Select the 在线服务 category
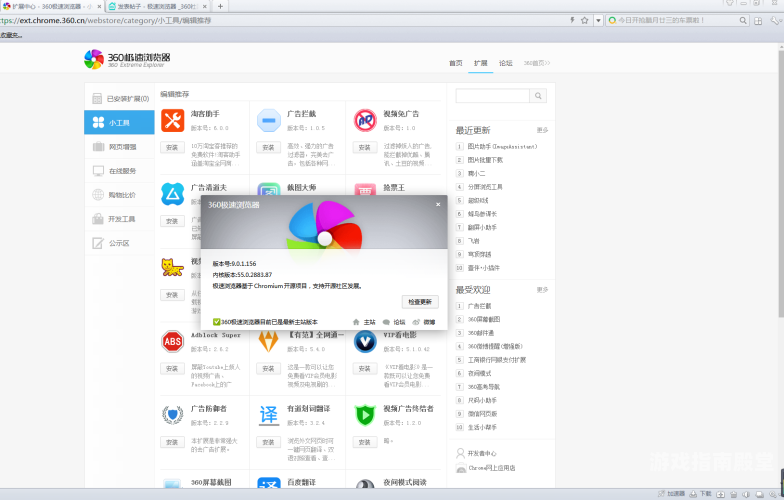Viewport: 784px width, 500px height. tap(120, 170)
